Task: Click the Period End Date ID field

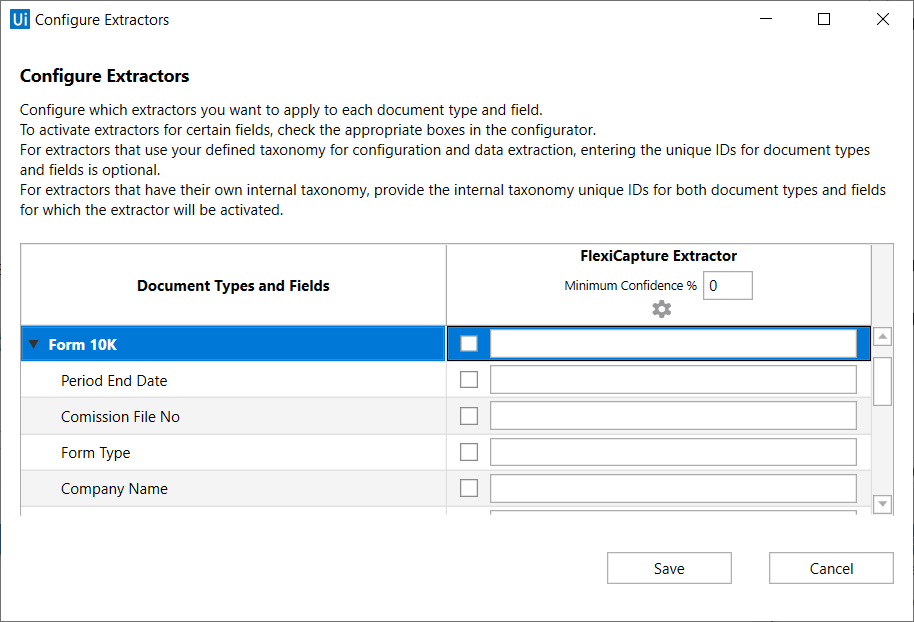Action: pyautogui.click(x=672, y=379)
